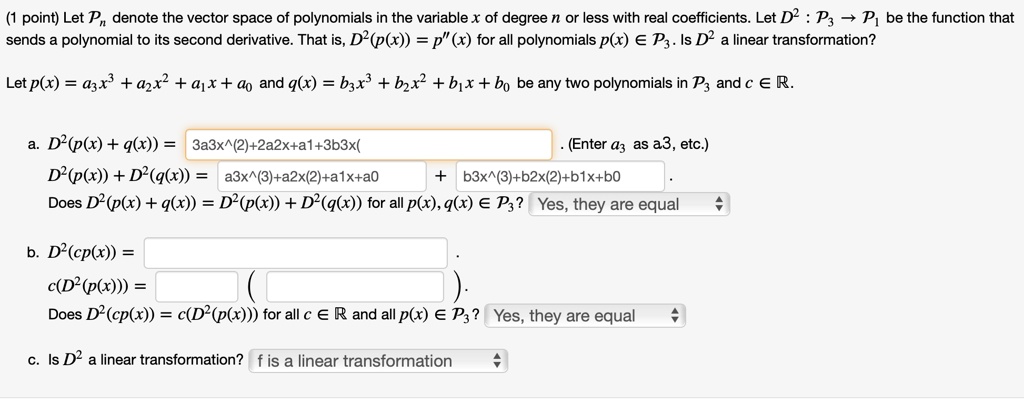Click the empty field inside the parentheses
Viewport: 1024px width, 403px height.
(x=356, y=287)
